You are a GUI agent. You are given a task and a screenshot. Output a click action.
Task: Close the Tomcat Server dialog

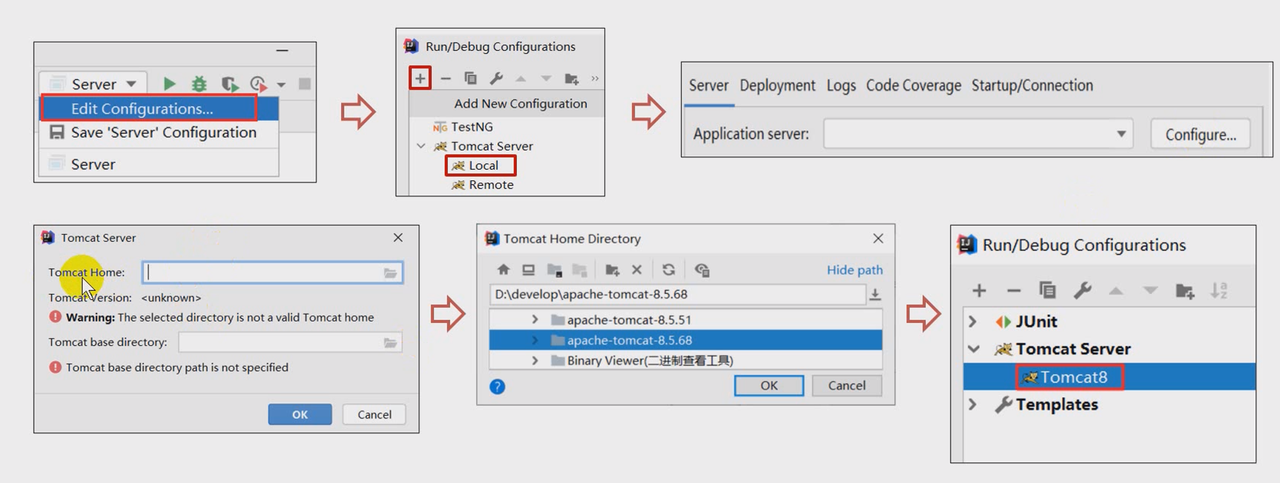click(x=398, y=238)
